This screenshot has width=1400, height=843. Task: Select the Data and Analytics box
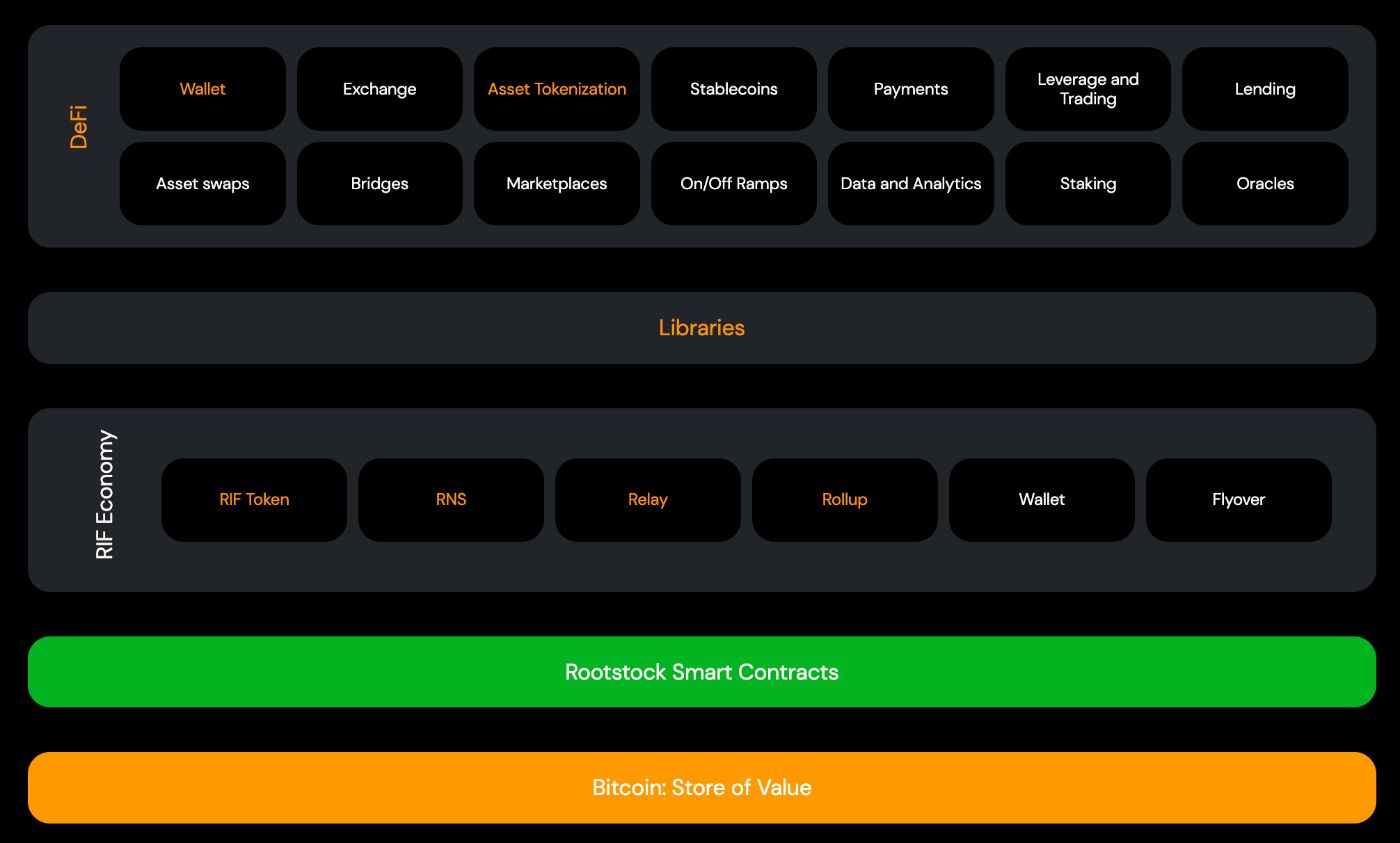pos(911,183)
